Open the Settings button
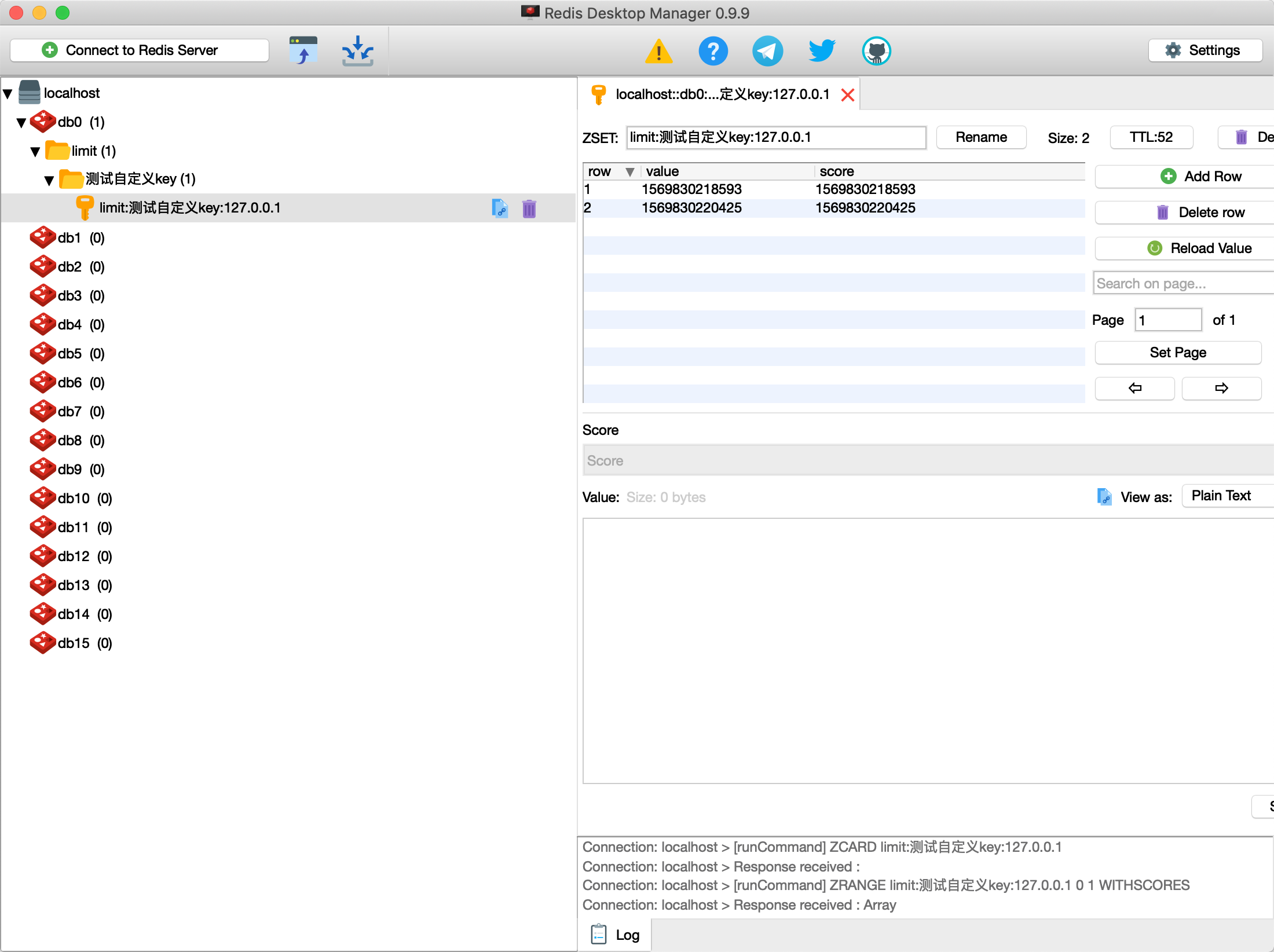 tap(1205, 50)
